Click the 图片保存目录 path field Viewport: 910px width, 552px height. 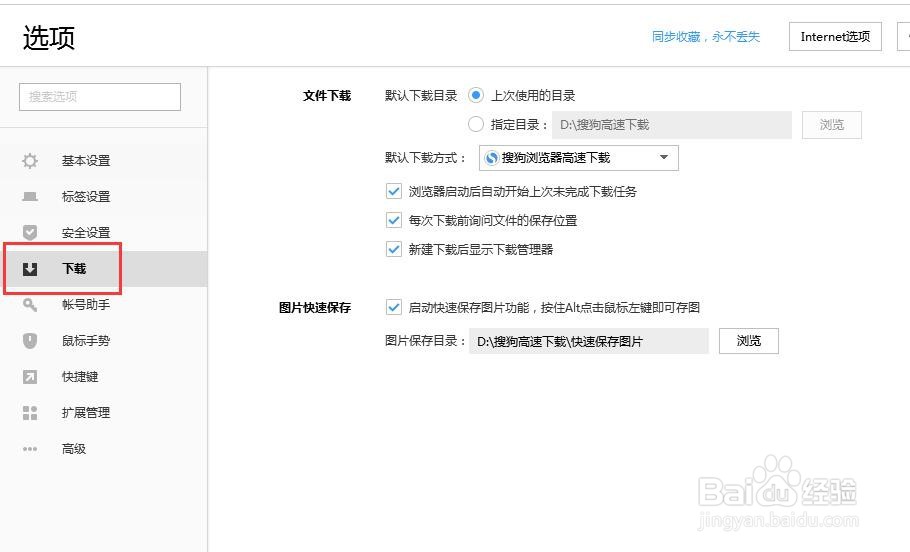point(589,341)
